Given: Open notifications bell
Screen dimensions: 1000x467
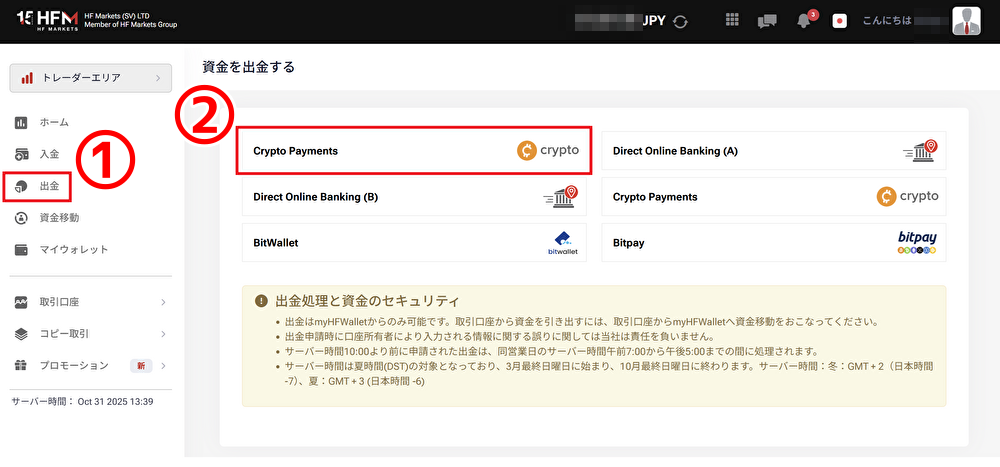Looking at the screenshot, I should click(x=804, y=21).
